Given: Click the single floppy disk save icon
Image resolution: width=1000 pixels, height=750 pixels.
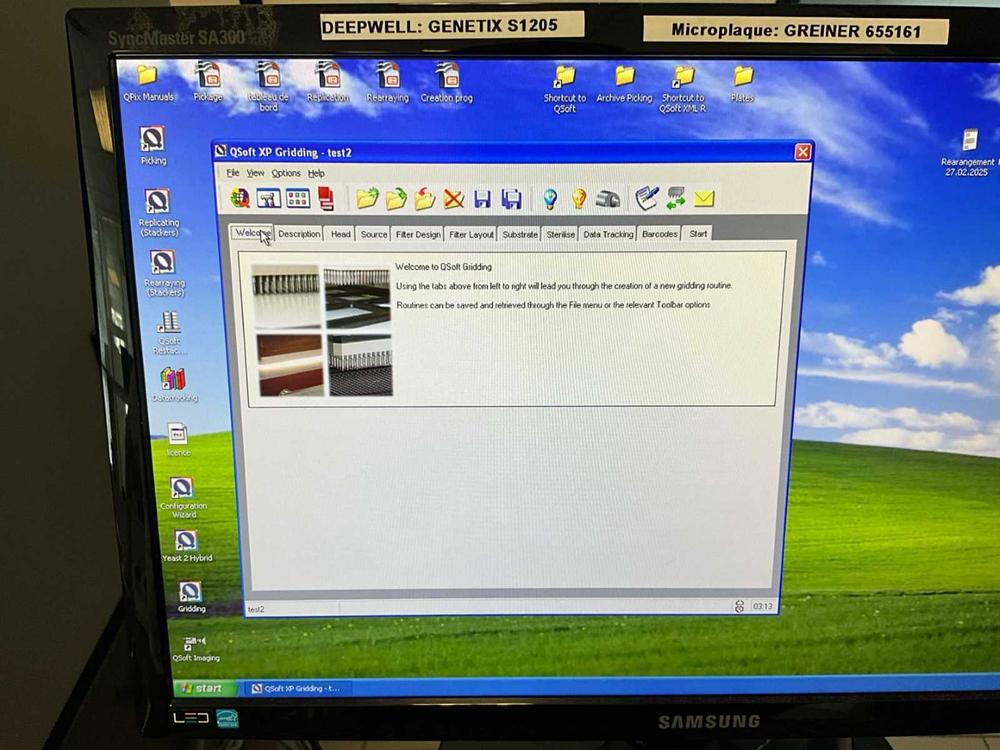Looking at the screenshot, I should click(482, 199).
